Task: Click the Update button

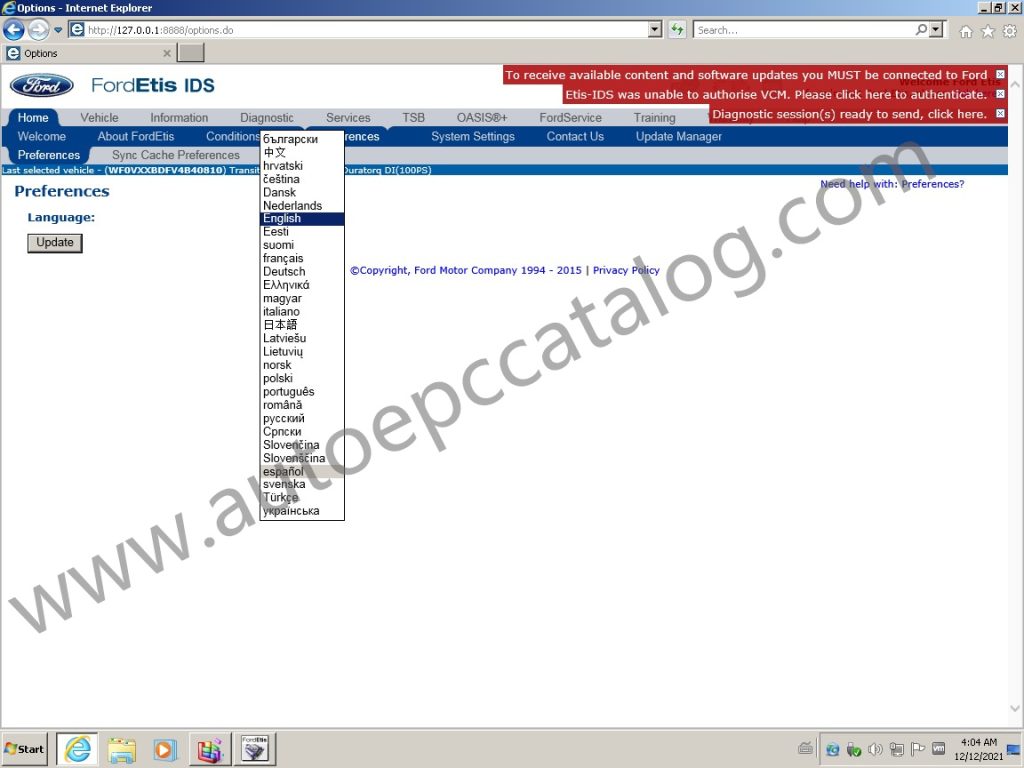Action: [x=54, y=242]
